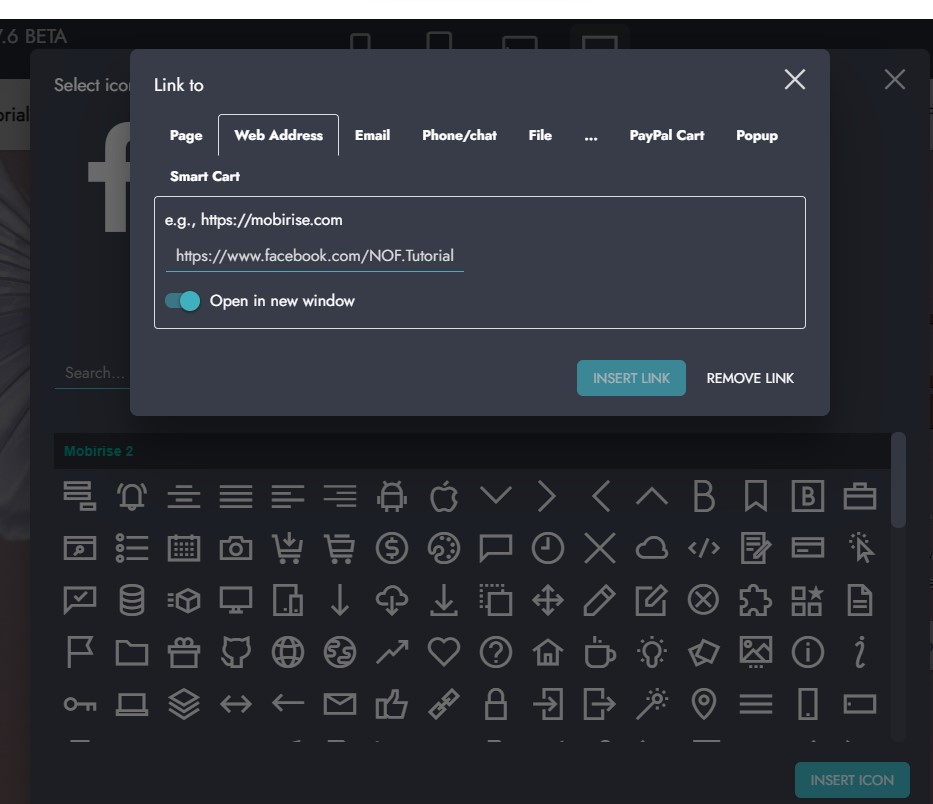Viewport: 933px width, 804px height.
Task: Pick the flag icon
Action: pos(80,652)
